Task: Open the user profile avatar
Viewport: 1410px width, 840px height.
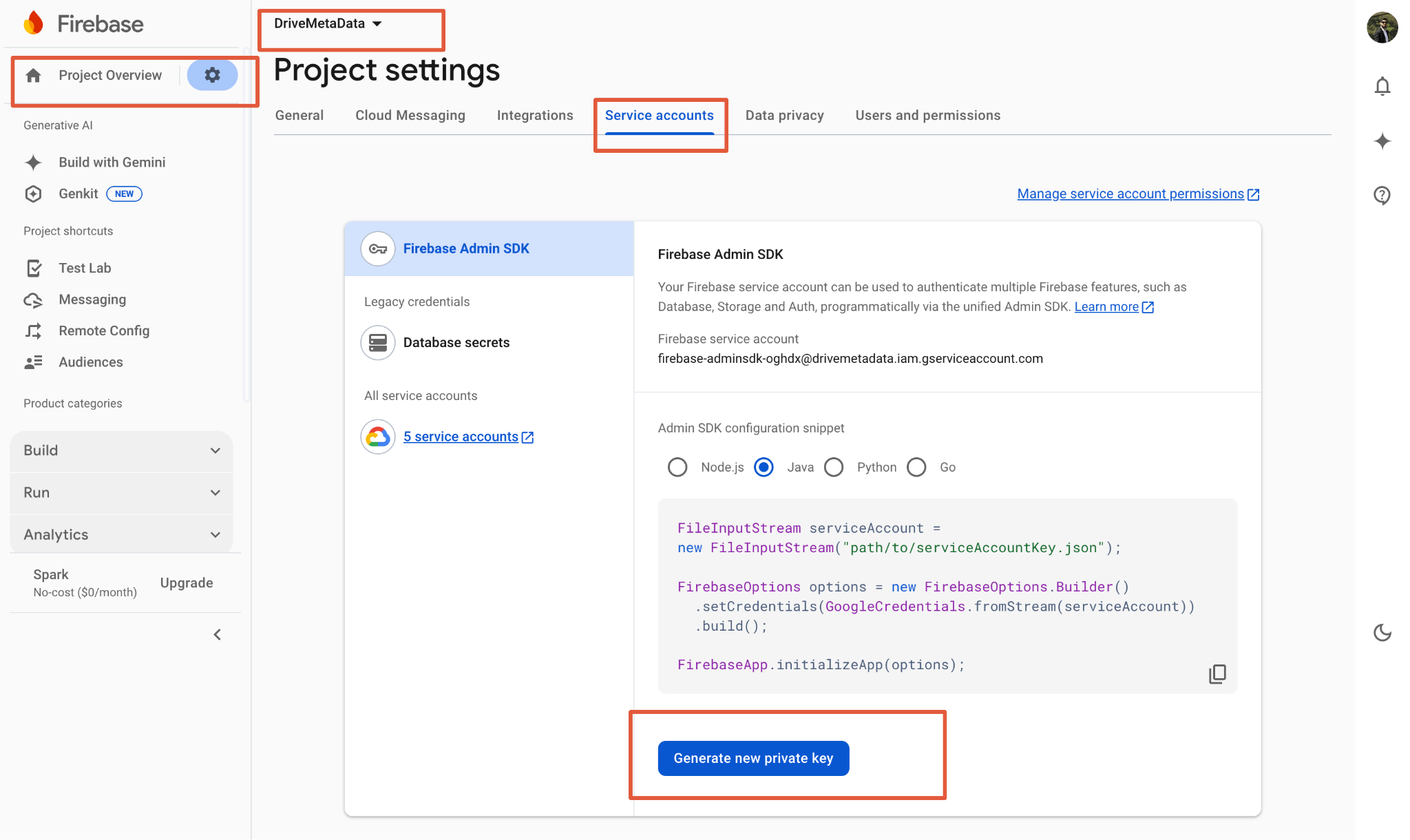Action: coord(1382,28)
